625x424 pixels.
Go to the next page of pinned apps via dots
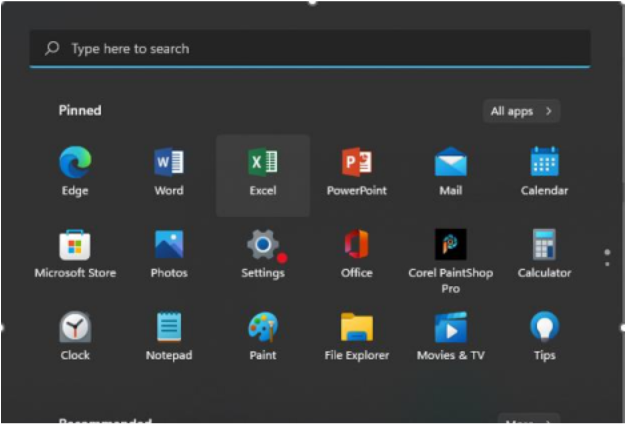(x=607, y=264)
